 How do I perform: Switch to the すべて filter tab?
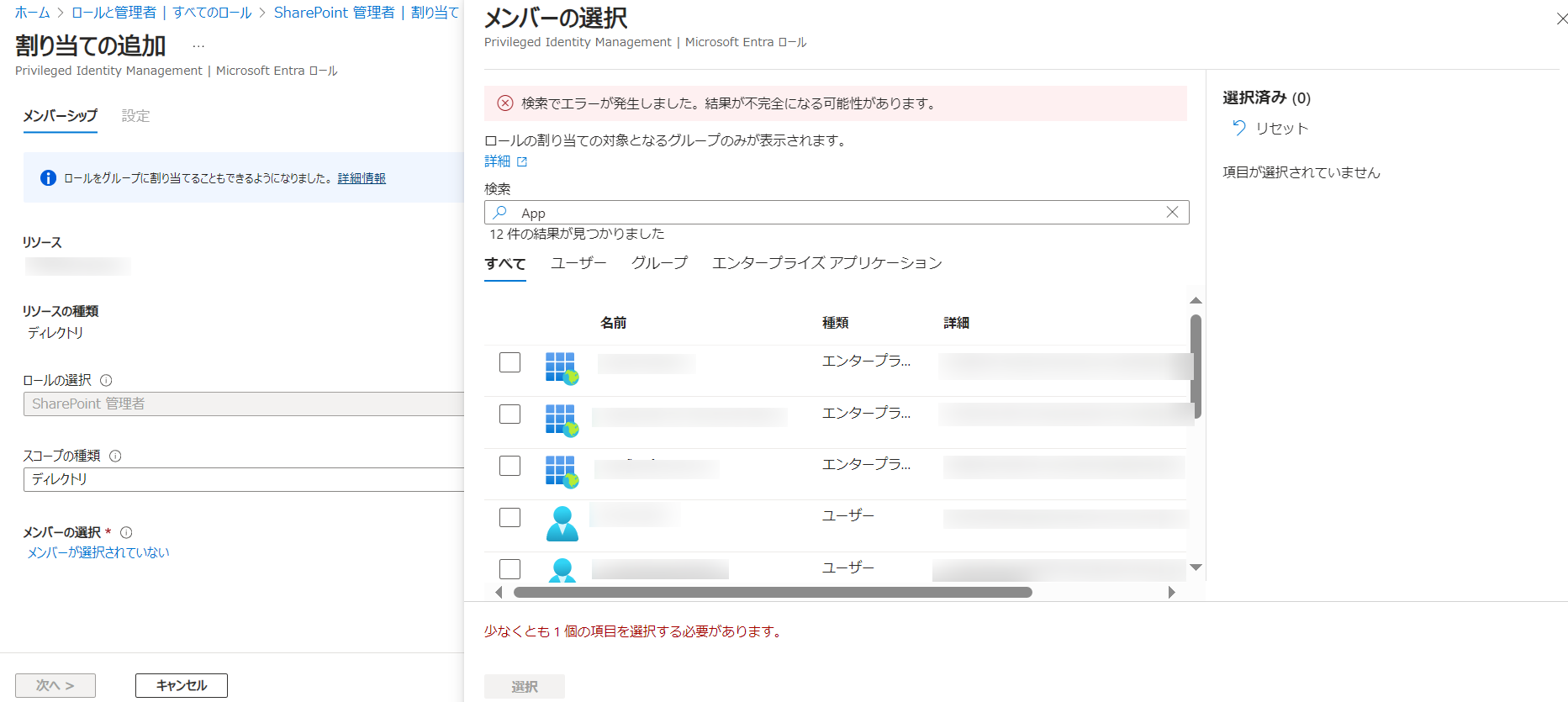pyautogui.click(x=505, y=264)
